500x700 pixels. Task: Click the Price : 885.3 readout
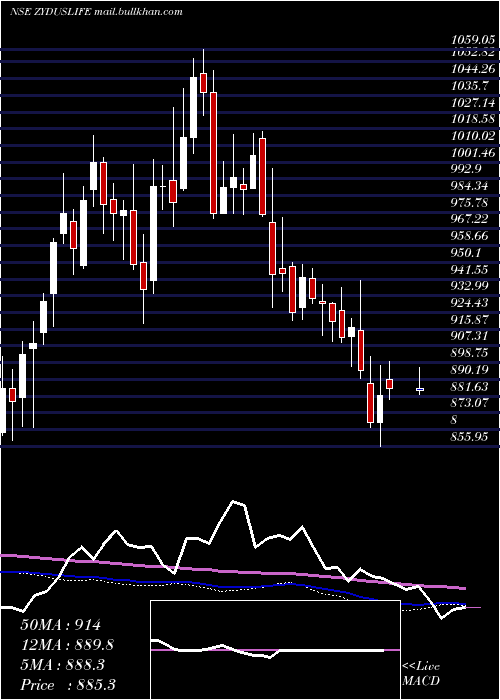(68, 685)
